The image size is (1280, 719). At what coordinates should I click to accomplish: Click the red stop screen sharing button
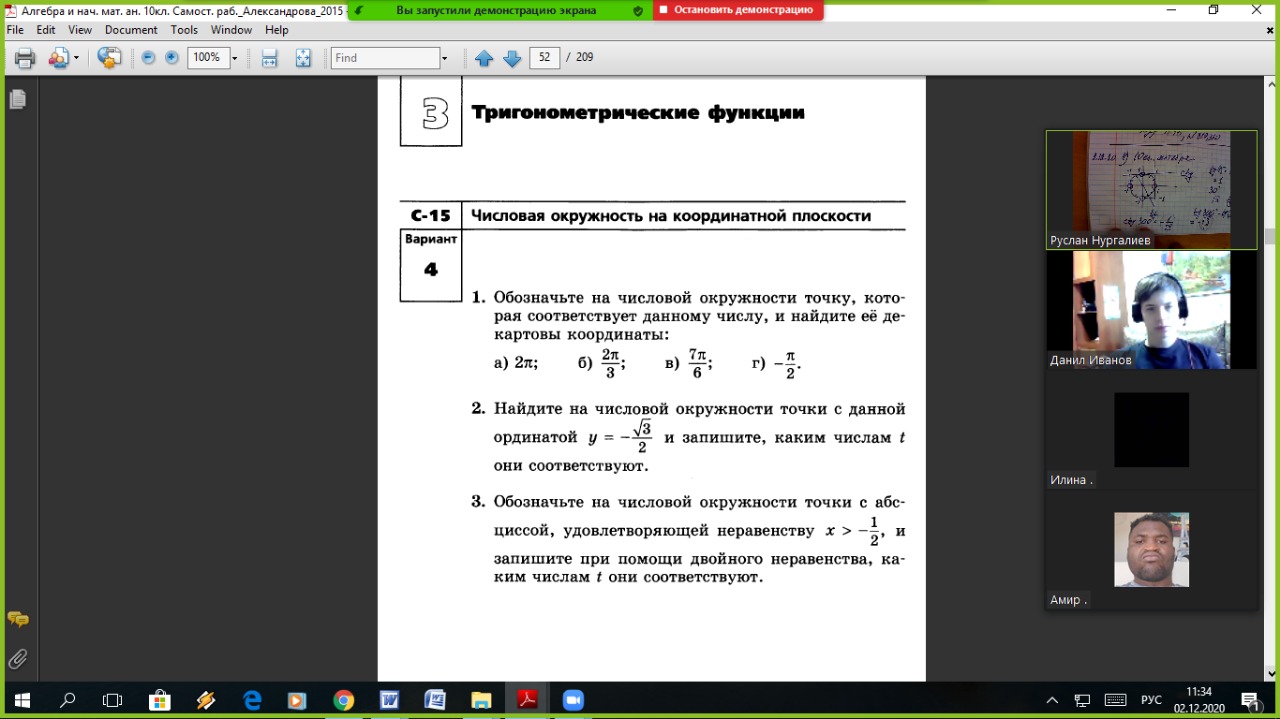[738, 10]
